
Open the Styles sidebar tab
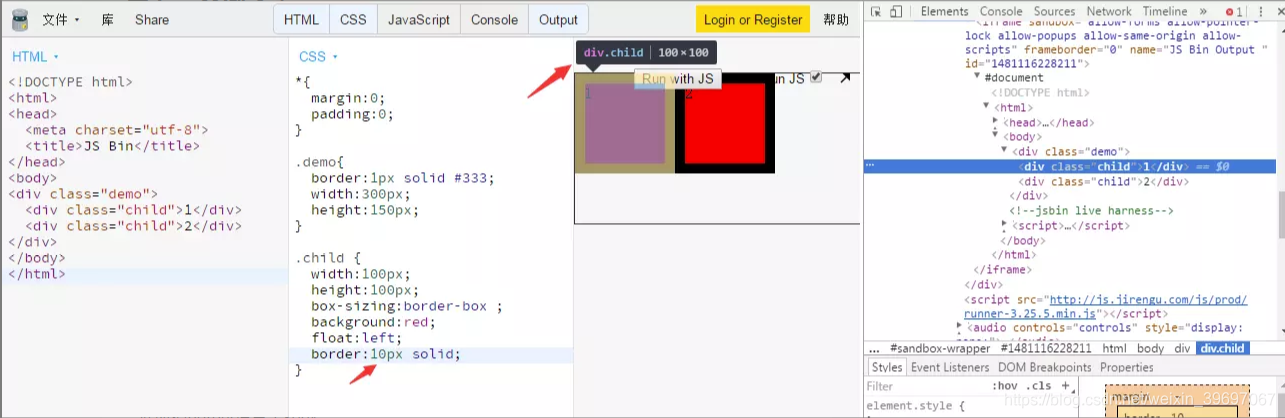pyautogui.click(x=887, y=367)
